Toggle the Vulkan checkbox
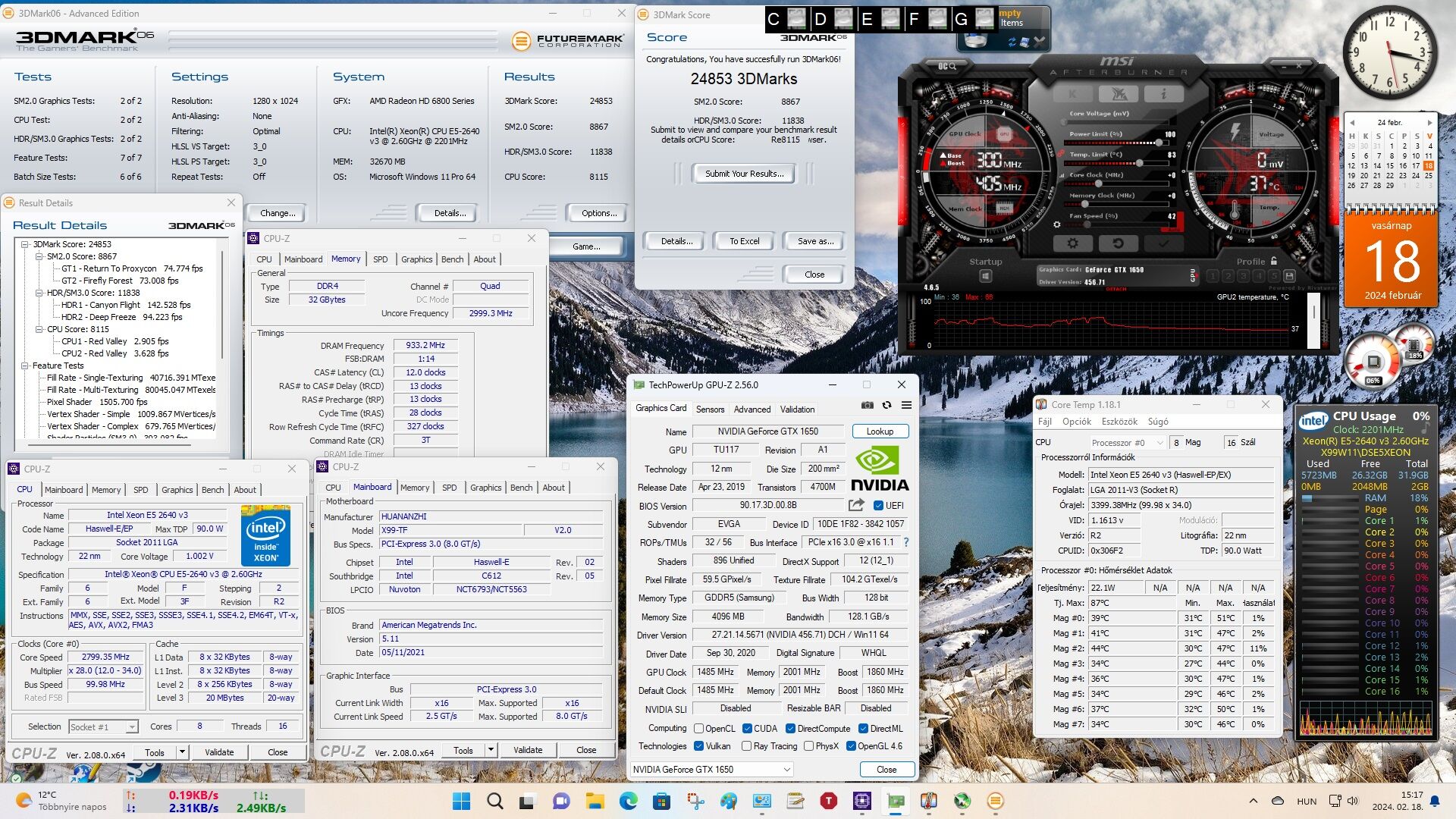 698,746
